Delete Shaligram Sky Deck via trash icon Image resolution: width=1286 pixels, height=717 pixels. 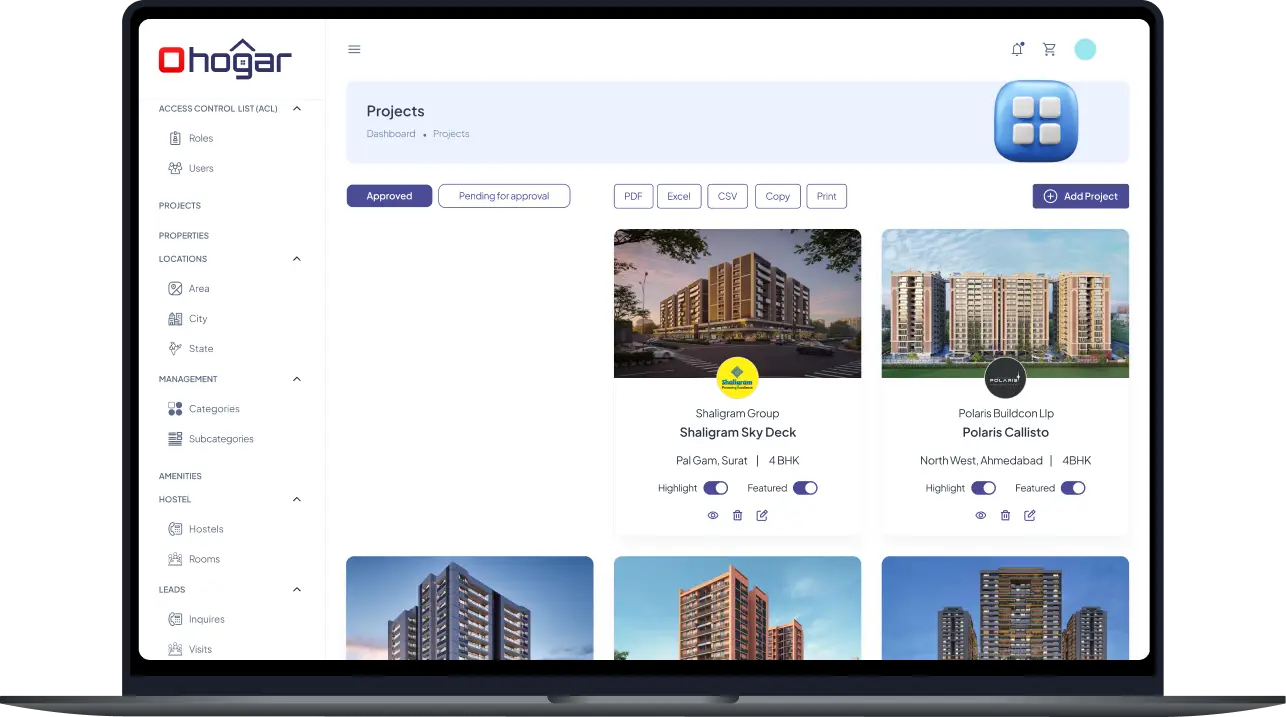coord(737,515)
